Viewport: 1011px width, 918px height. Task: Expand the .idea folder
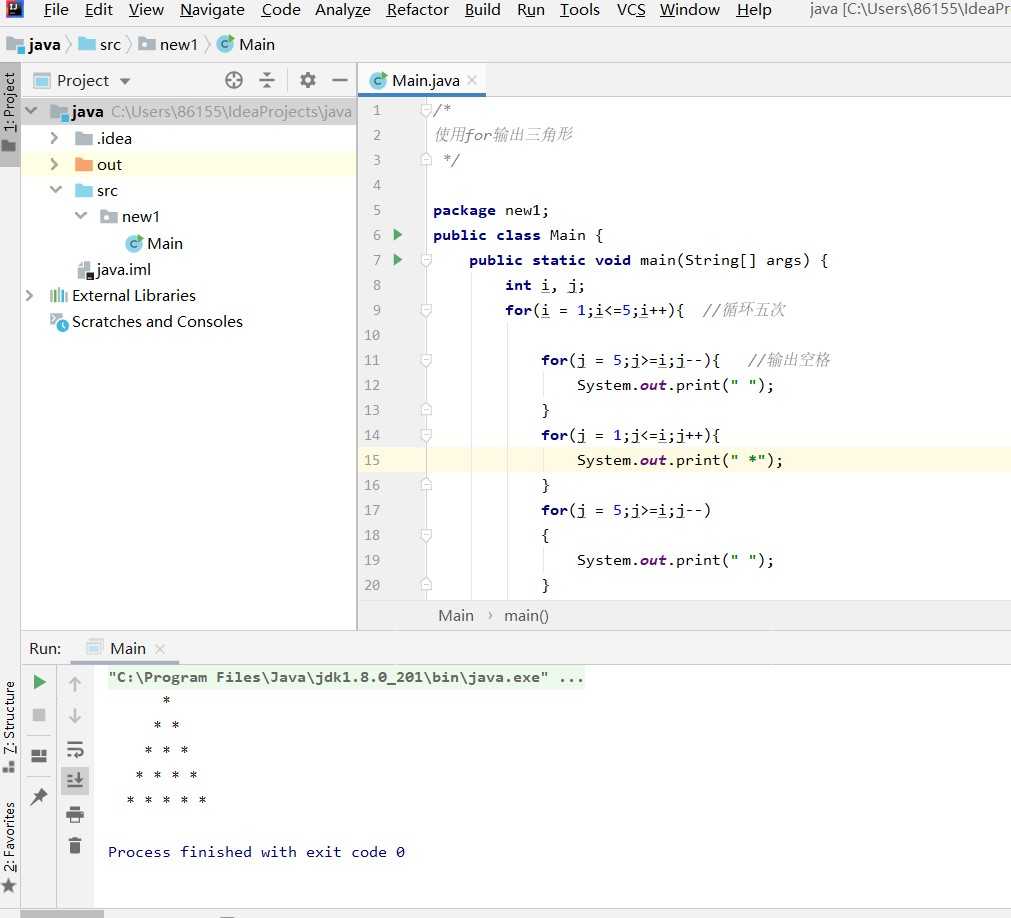[x=54, y=138]
